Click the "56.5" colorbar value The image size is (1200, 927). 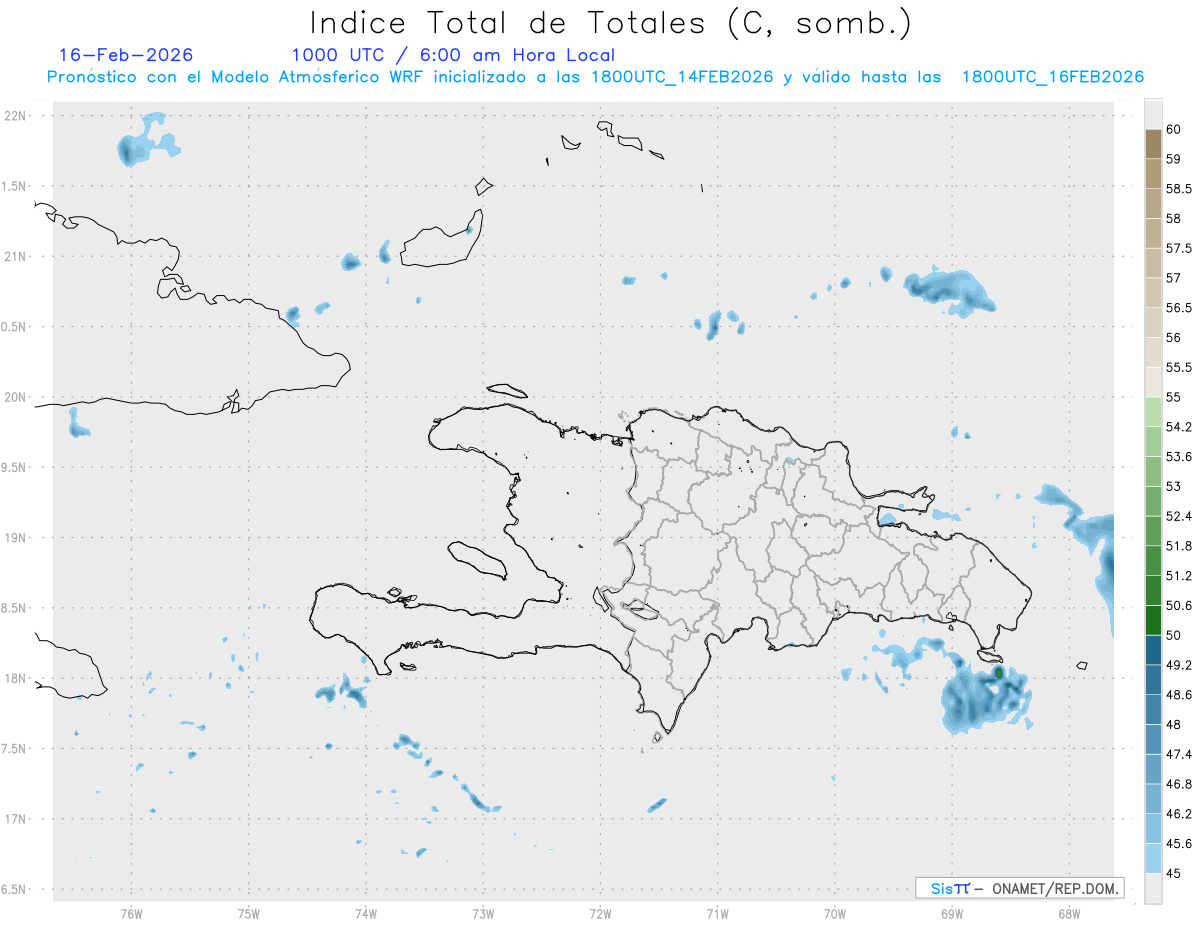tap(1179, 308)
